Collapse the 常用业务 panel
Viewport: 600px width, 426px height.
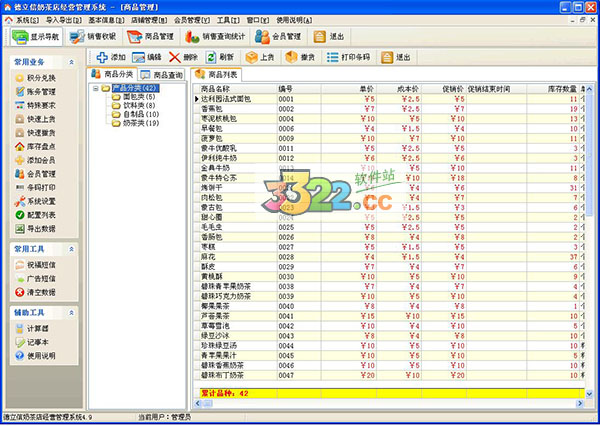click(x=71, y=62)
